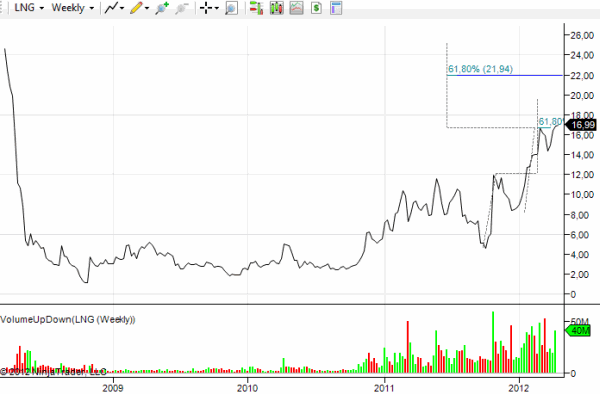
Task: Click the zoom frame magnifier icon
Action: click(232, 8)
